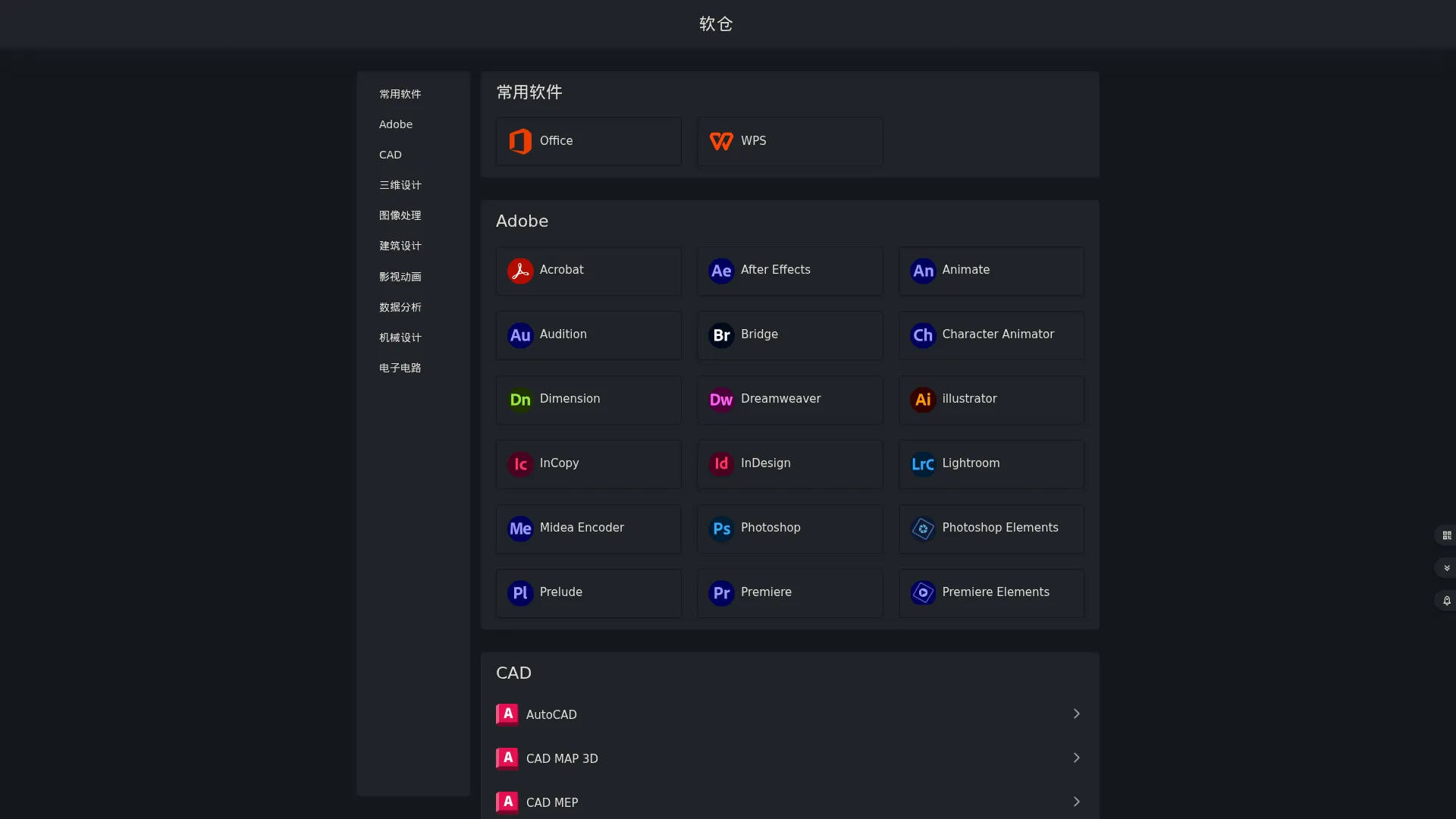Click the Dreamweaver Dw icon
This screenshot has height=819, width=1456.
coord(721,400)
